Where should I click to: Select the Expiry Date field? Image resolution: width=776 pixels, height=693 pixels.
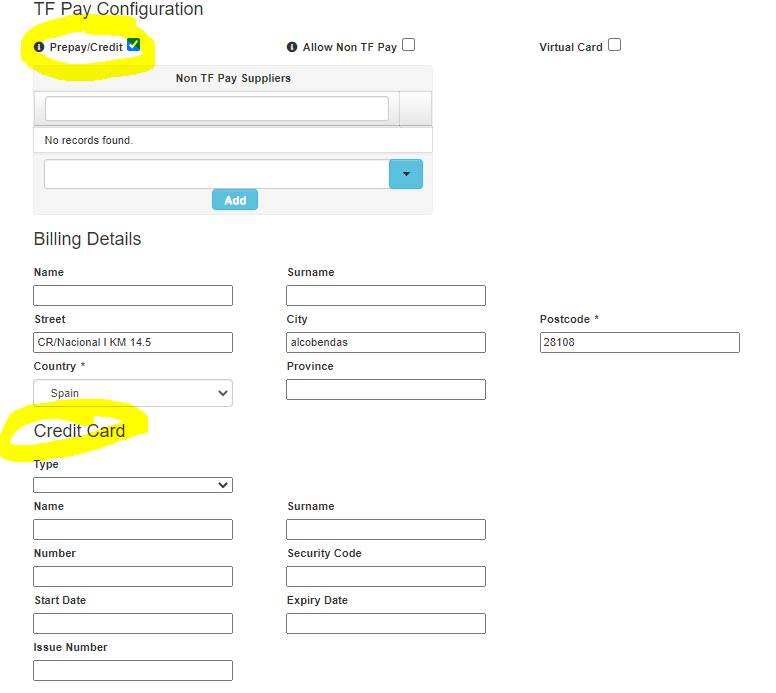(x=386, y=624)
